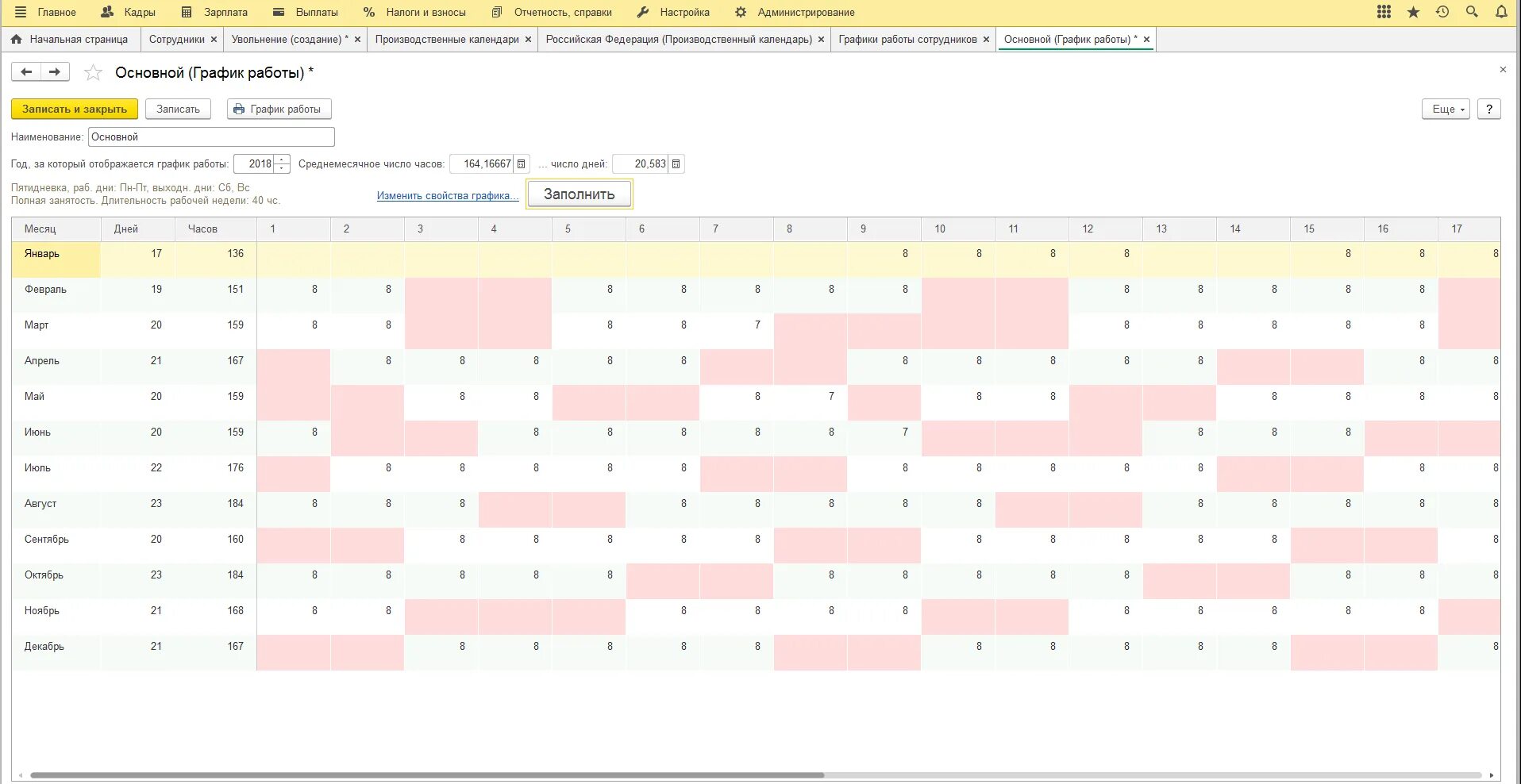Open calculator for average number of days
The height and width of the screenshot is (784, 1521).
(676, 164)
